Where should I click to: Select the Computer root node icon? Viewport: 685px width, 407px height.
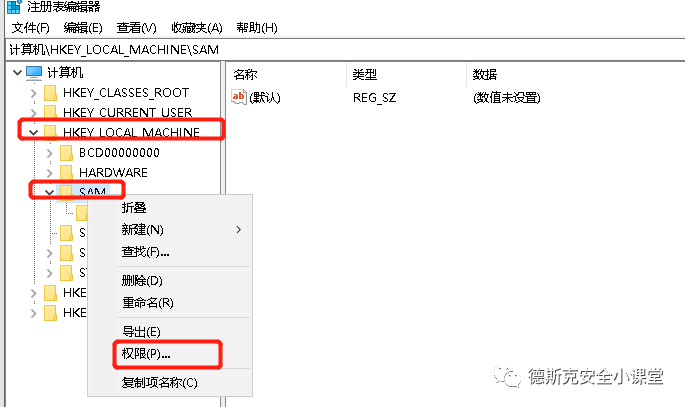click(34, 73)
